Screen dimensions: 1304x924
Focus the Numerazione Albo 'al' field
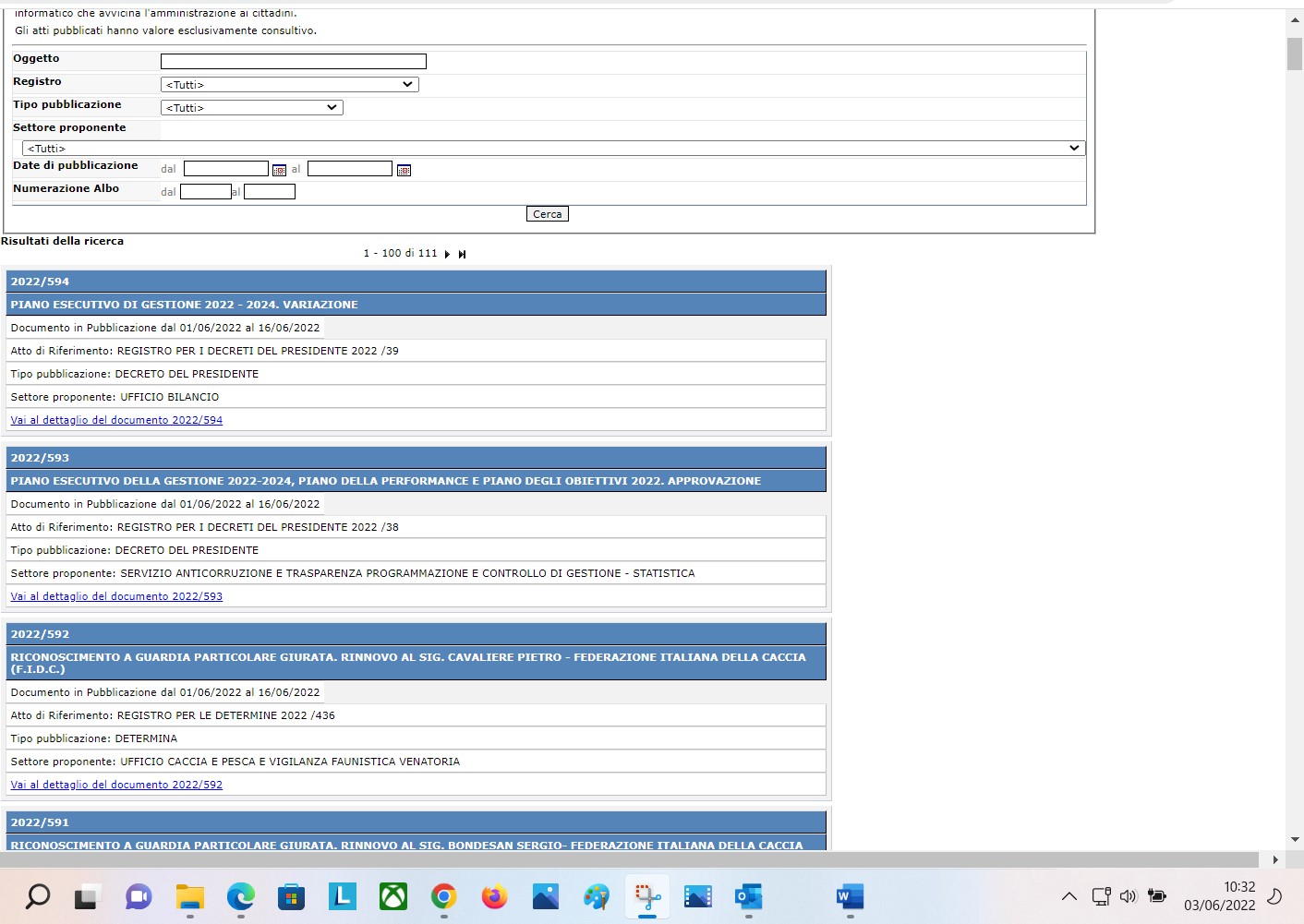[269, 192]
